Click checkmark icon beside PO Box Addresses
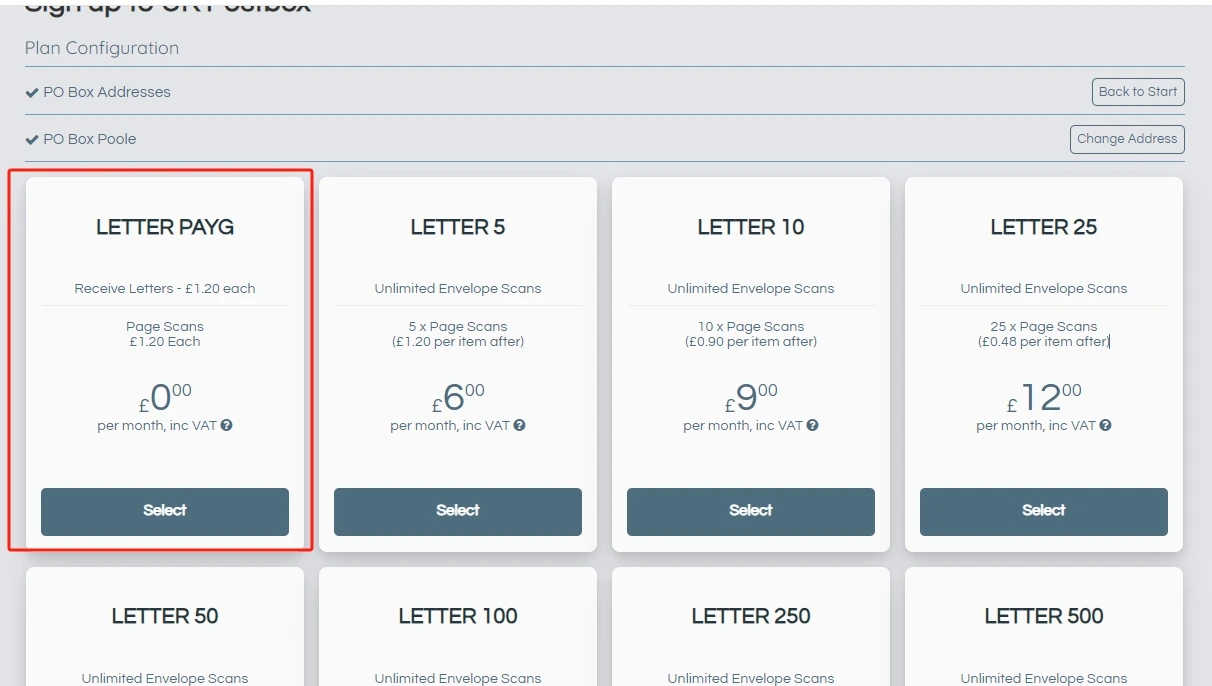This screenshot has width=1212, height=686. [32, 92]
